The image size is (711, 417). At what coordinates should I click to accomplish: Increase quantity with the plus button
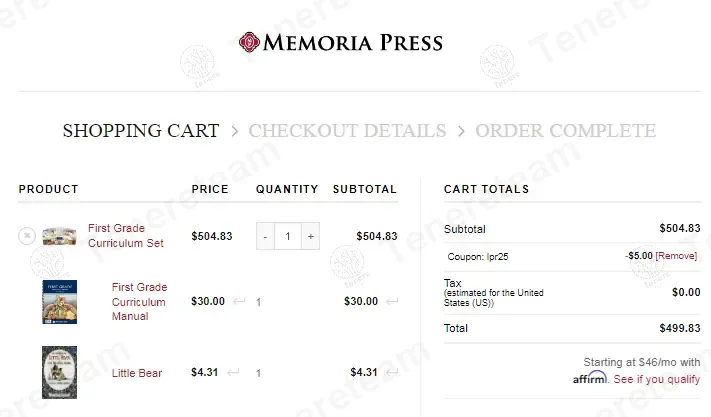[x=311, y=236]
